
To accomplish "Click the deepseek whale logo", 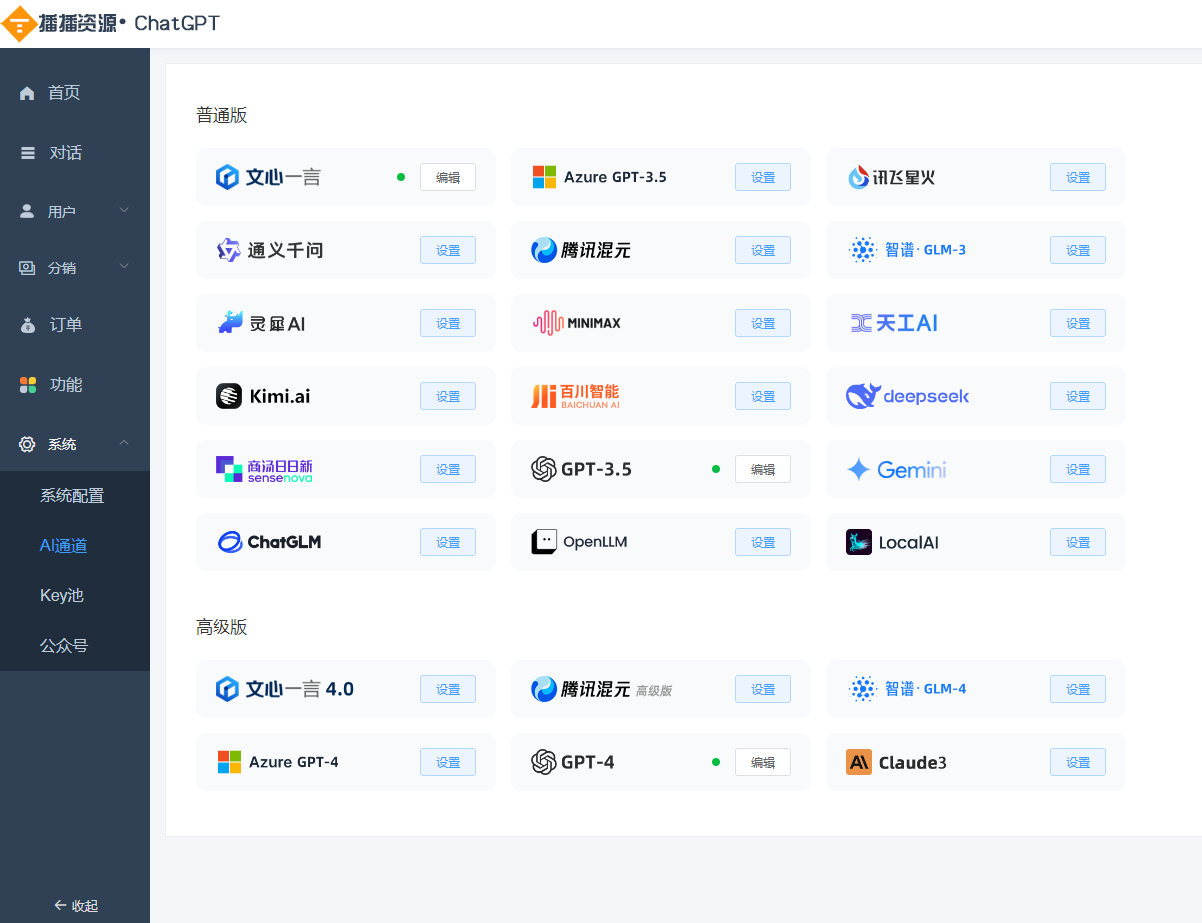I will (861, 396).
